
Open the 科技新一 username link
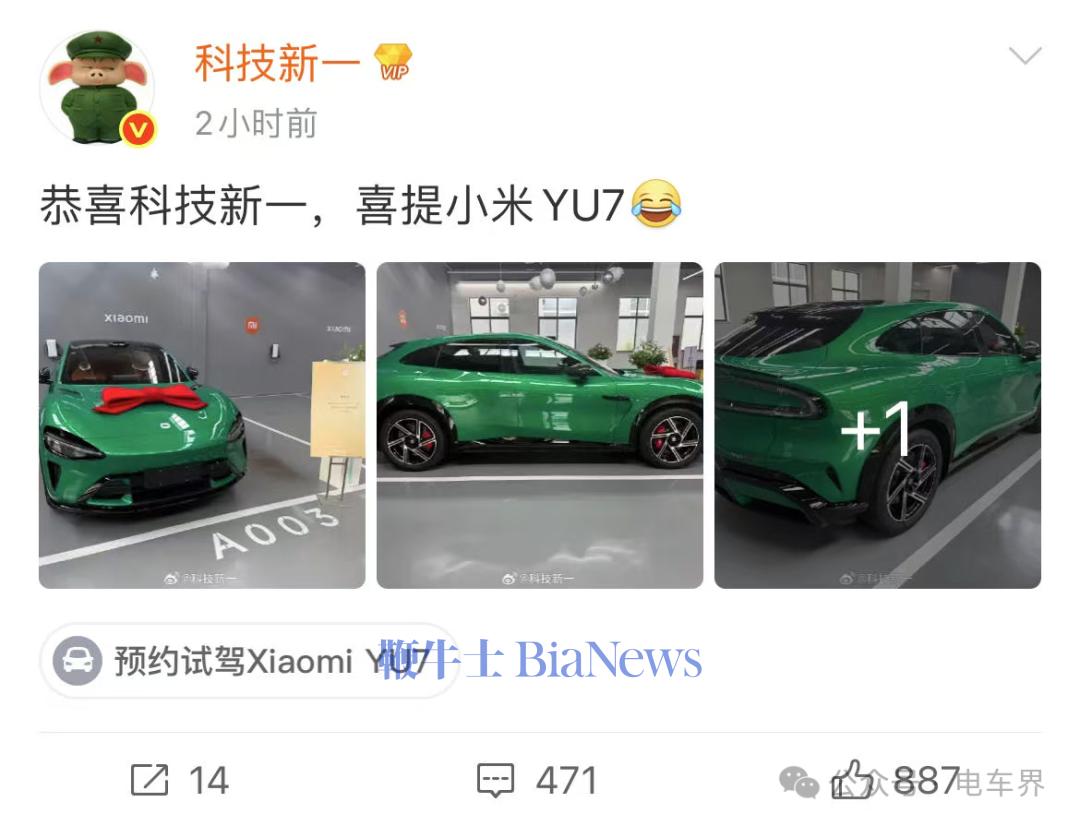click(x=277, y=63)
